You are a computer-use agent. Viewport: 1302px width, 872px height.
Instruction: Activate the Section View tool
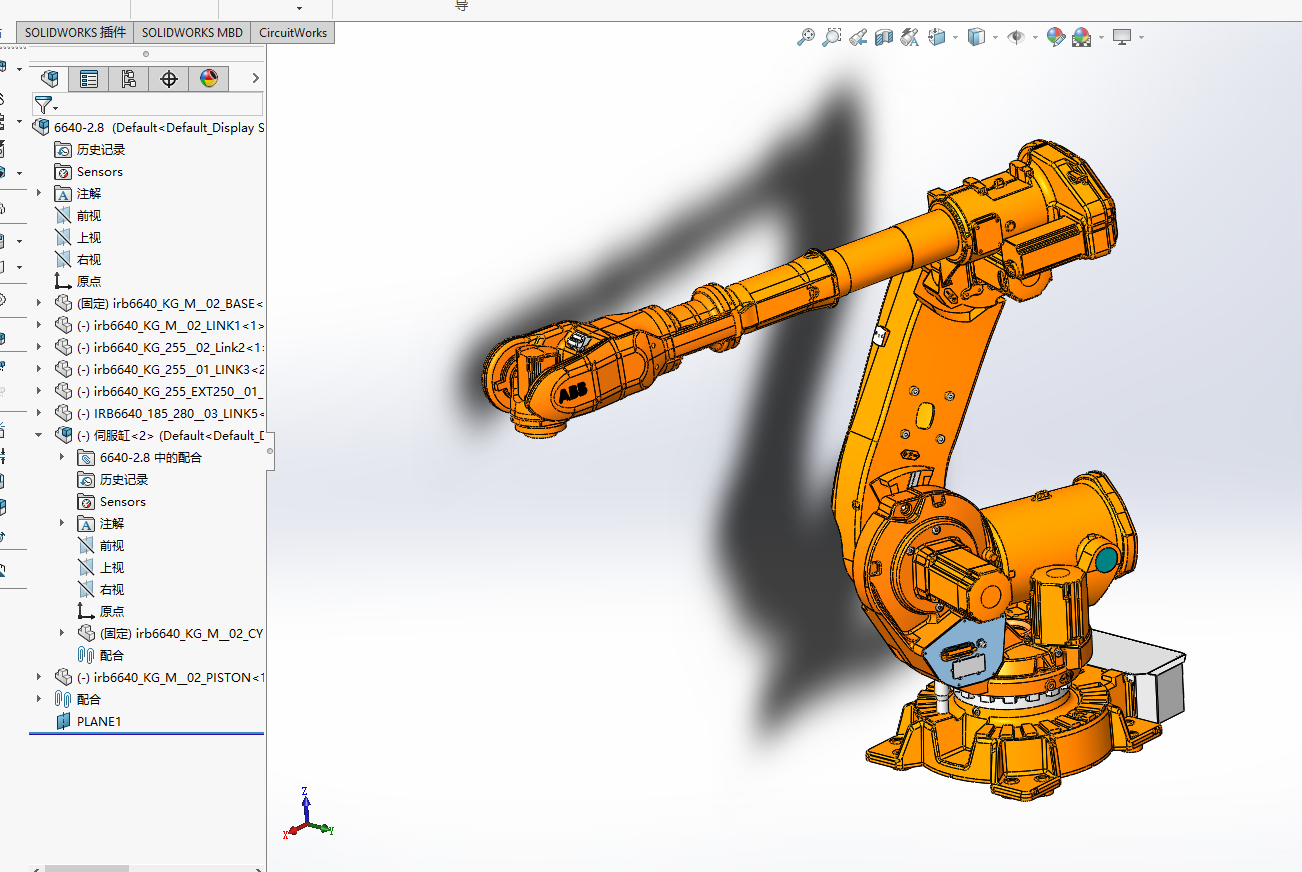click(883, 37)
